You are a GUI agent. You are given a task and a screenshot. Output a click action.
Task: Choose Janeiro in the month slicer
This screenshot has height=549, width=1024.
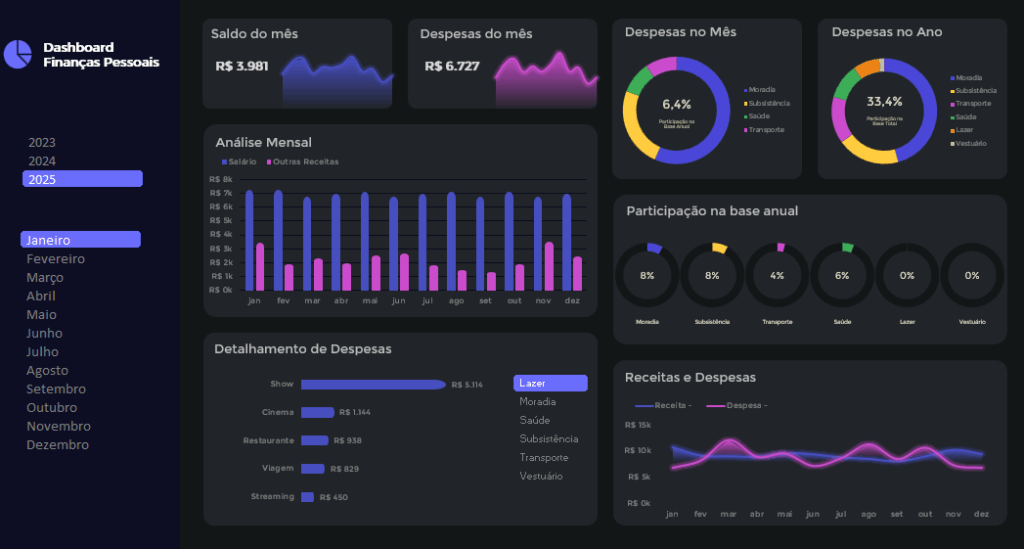80,240
